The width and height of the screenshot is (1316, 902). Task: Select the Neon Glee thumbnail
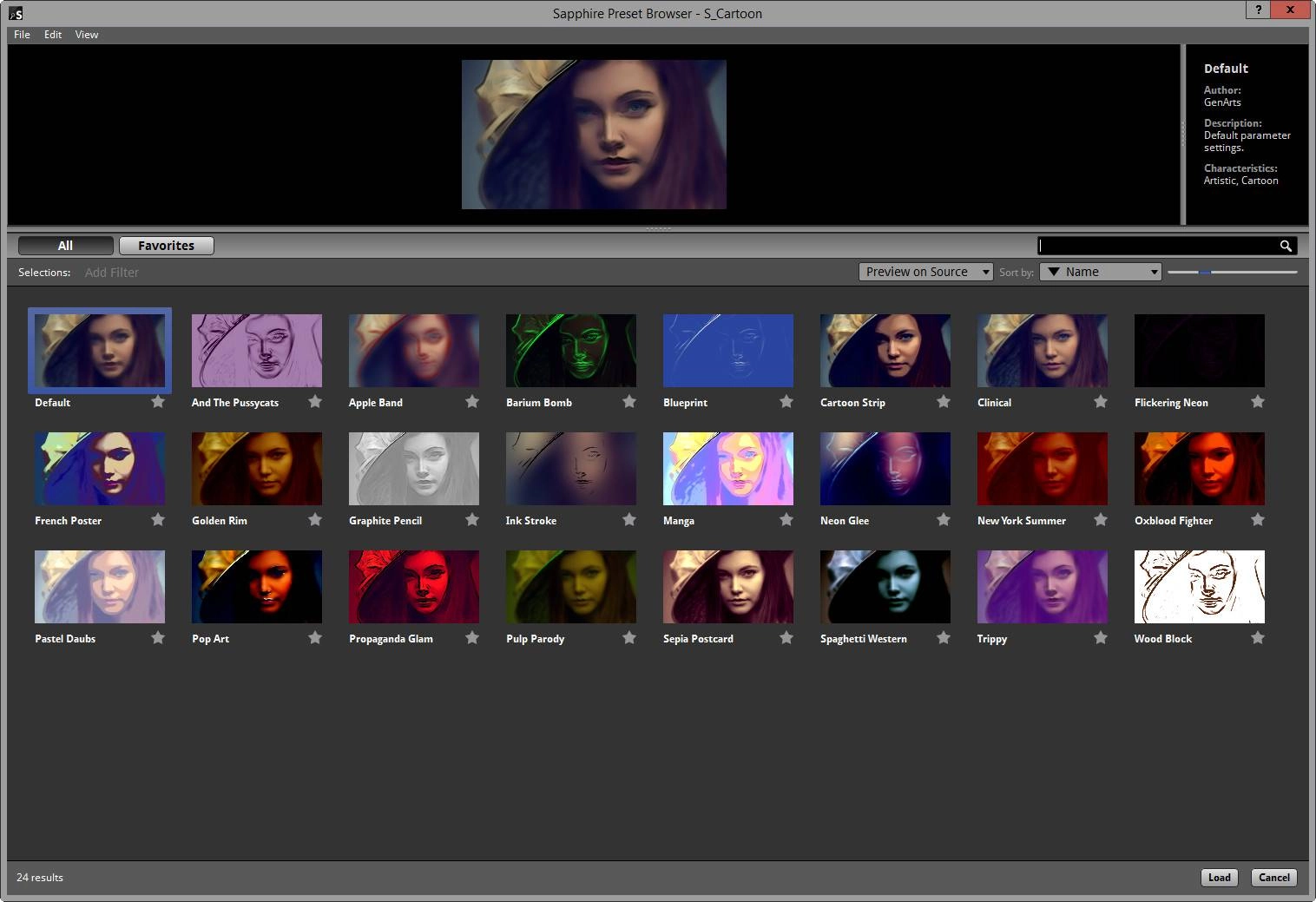click(885, 469)
